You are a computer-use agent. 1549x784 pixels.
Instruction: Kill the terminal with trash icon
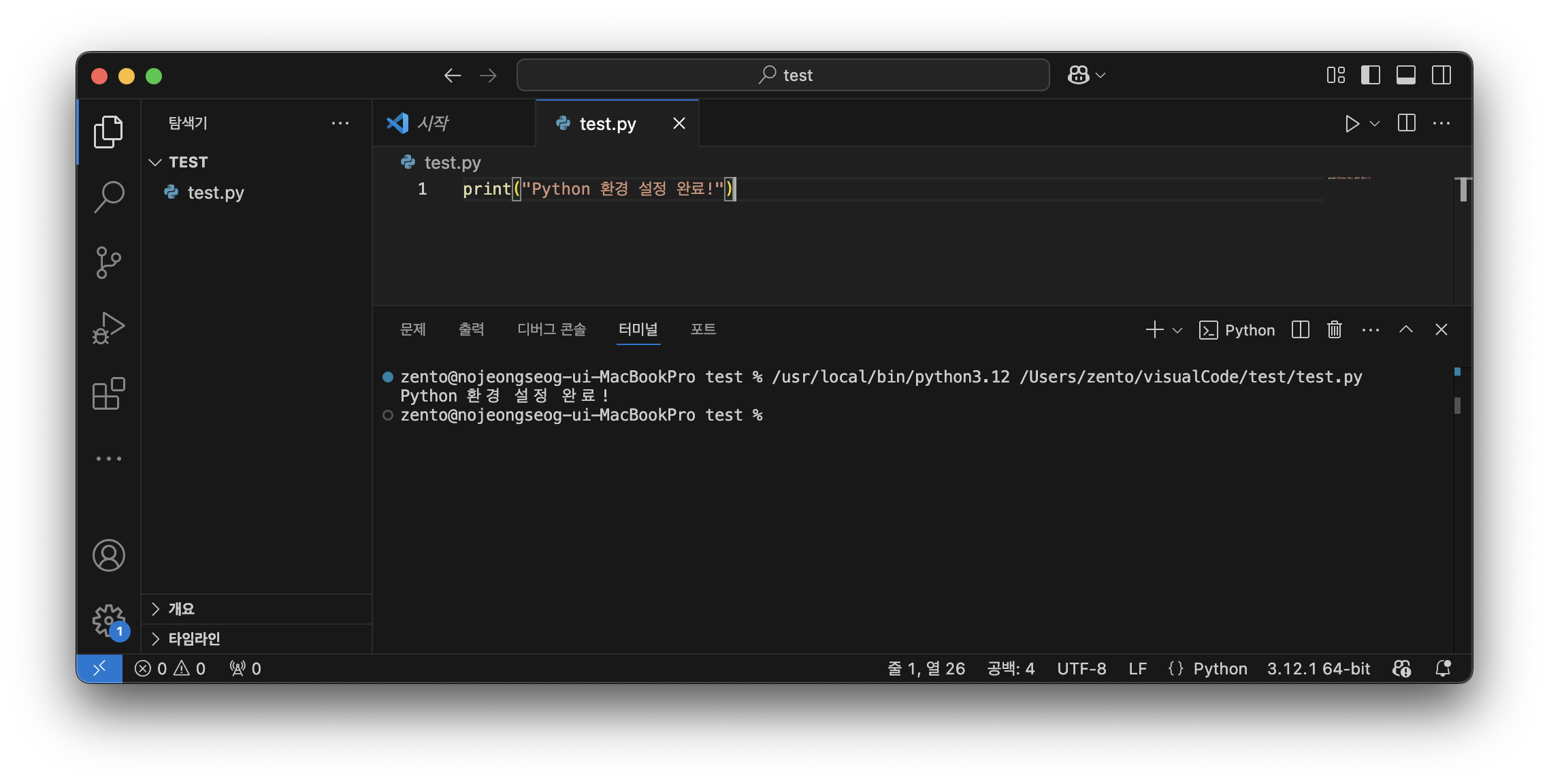(1334, 330)
